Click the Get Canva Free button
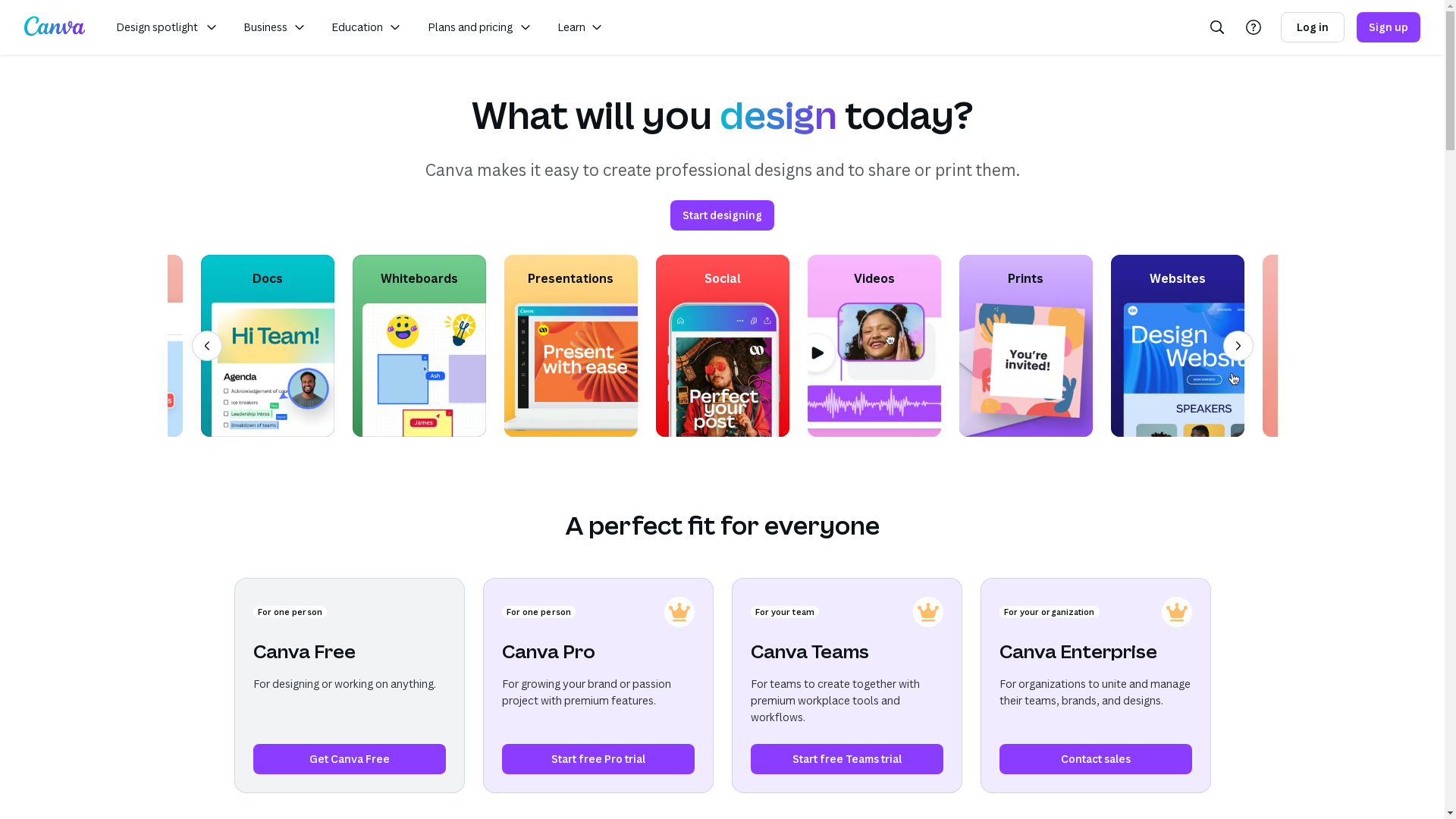The image size is (1456, 819). click(349, 759)
